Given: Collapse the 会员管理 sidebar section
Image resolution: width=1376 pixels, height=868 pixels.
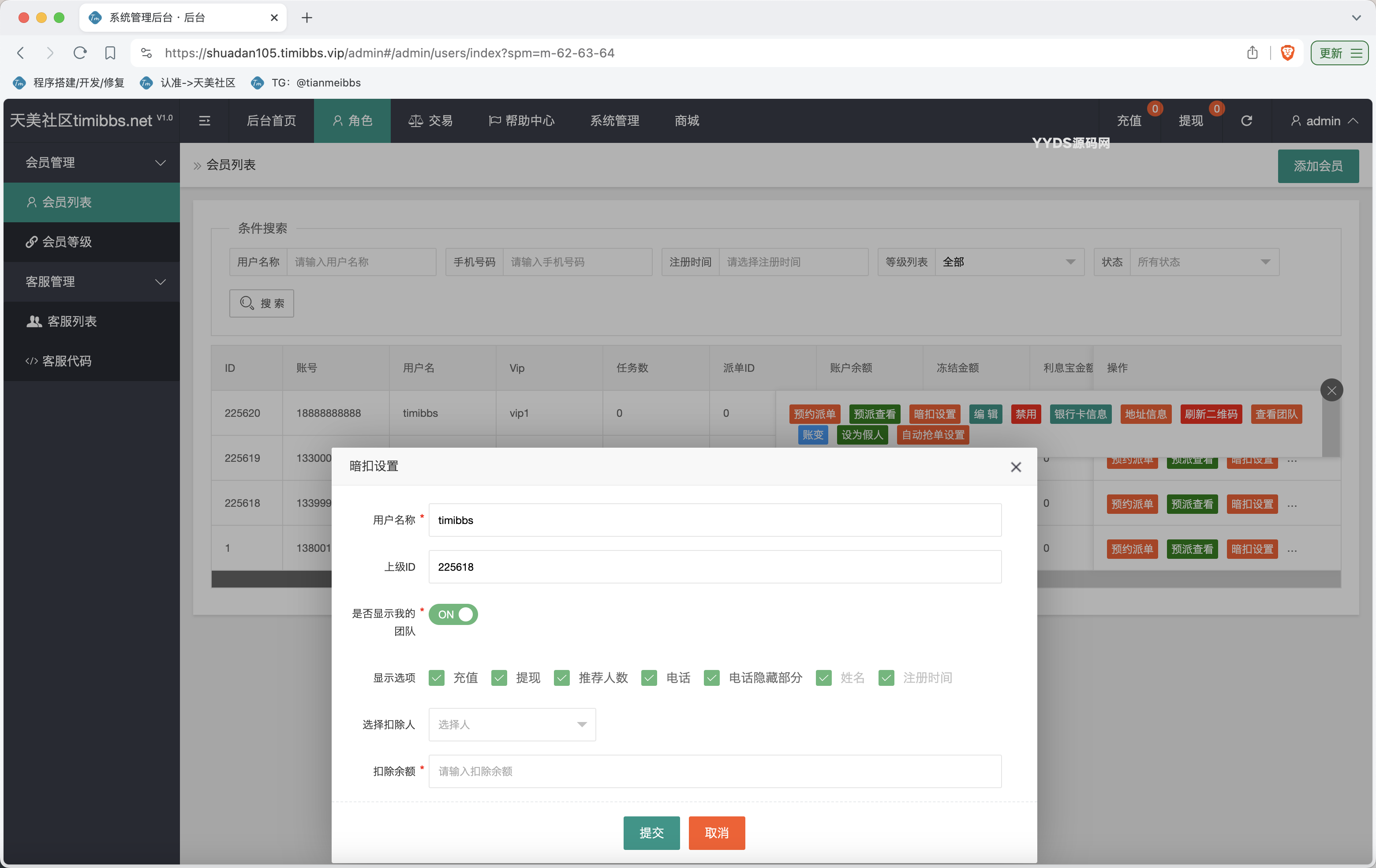Looking at the screenshot, I should pos(91,163).
